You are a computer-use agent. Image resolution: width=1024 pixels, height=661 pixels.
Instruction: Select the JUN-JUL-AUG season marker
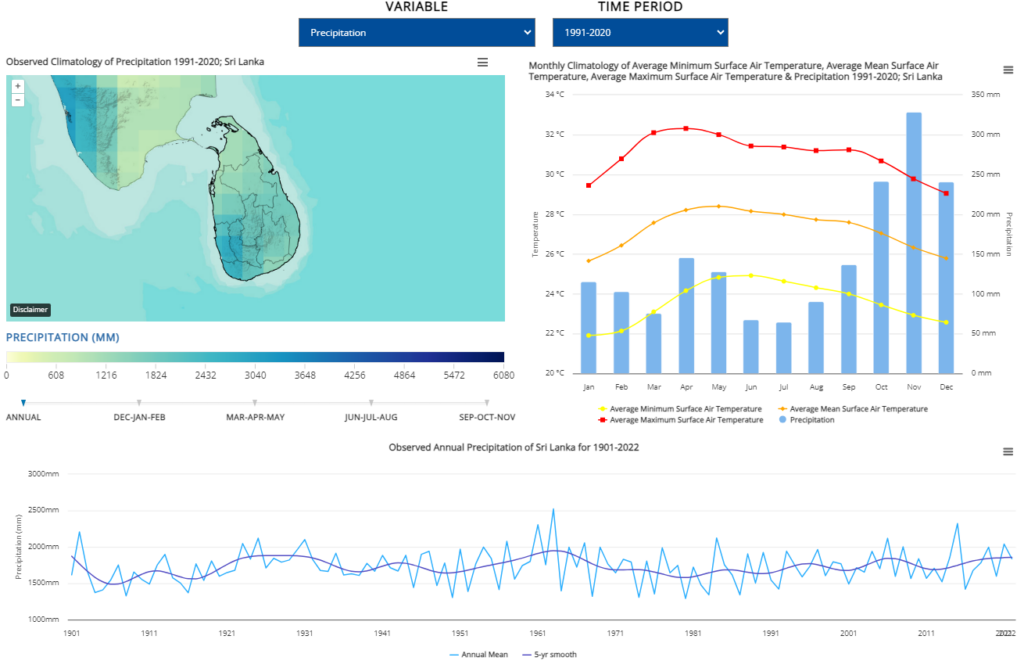point(371,403)
